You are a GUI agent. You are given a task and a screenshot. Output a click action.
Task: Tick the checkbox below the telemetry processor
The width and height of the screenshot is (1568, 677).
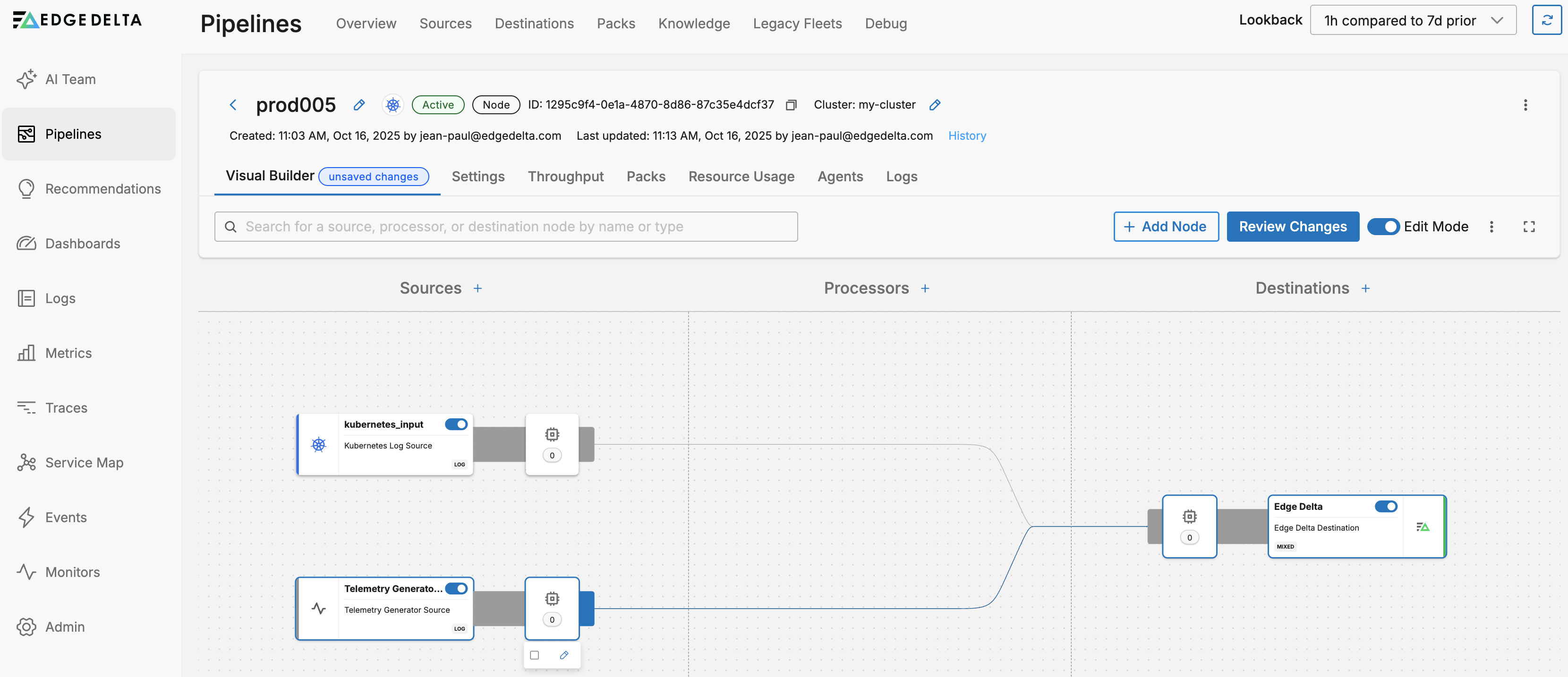pos(535,655)
